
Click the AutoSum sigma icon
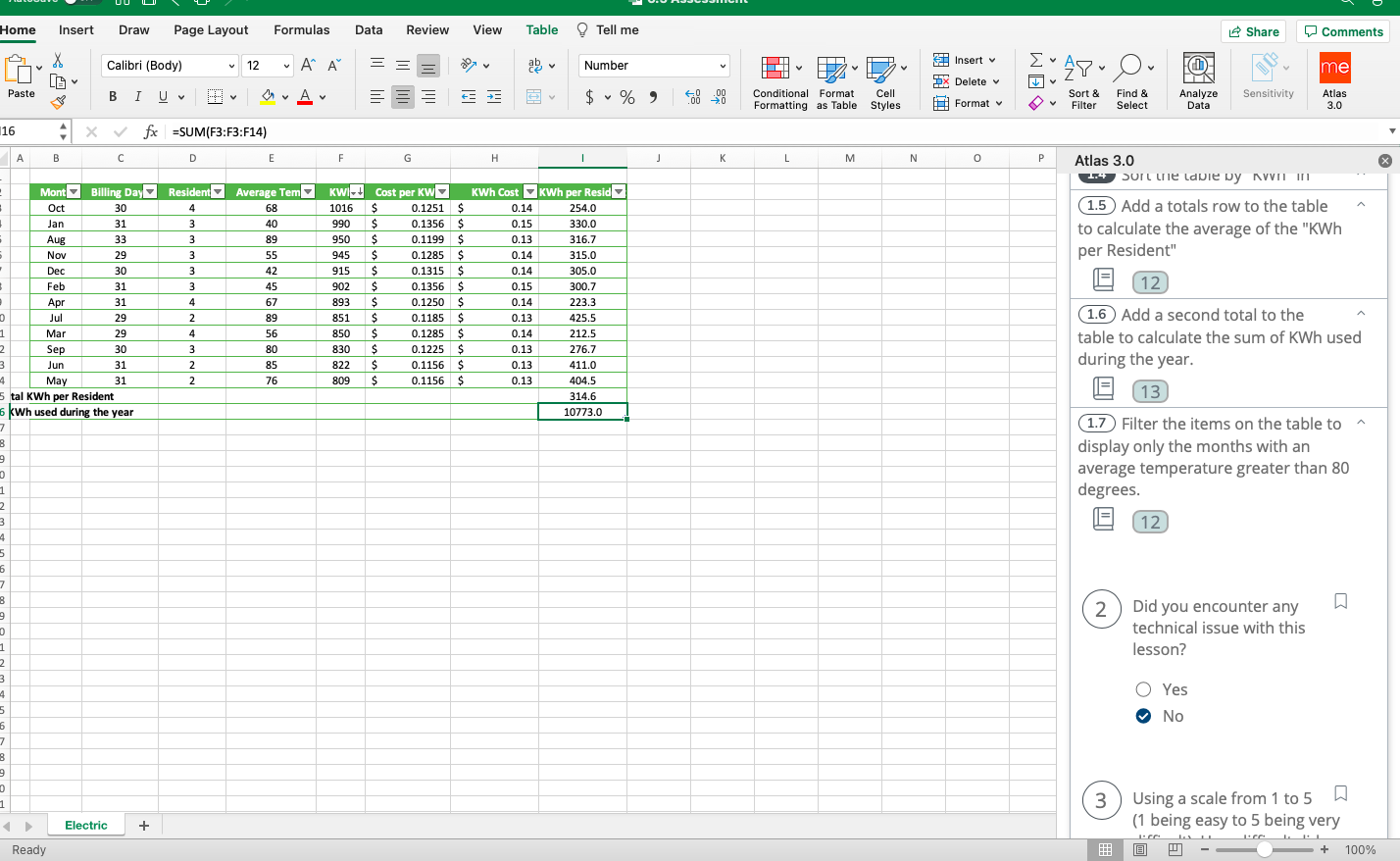[1036, 61]
